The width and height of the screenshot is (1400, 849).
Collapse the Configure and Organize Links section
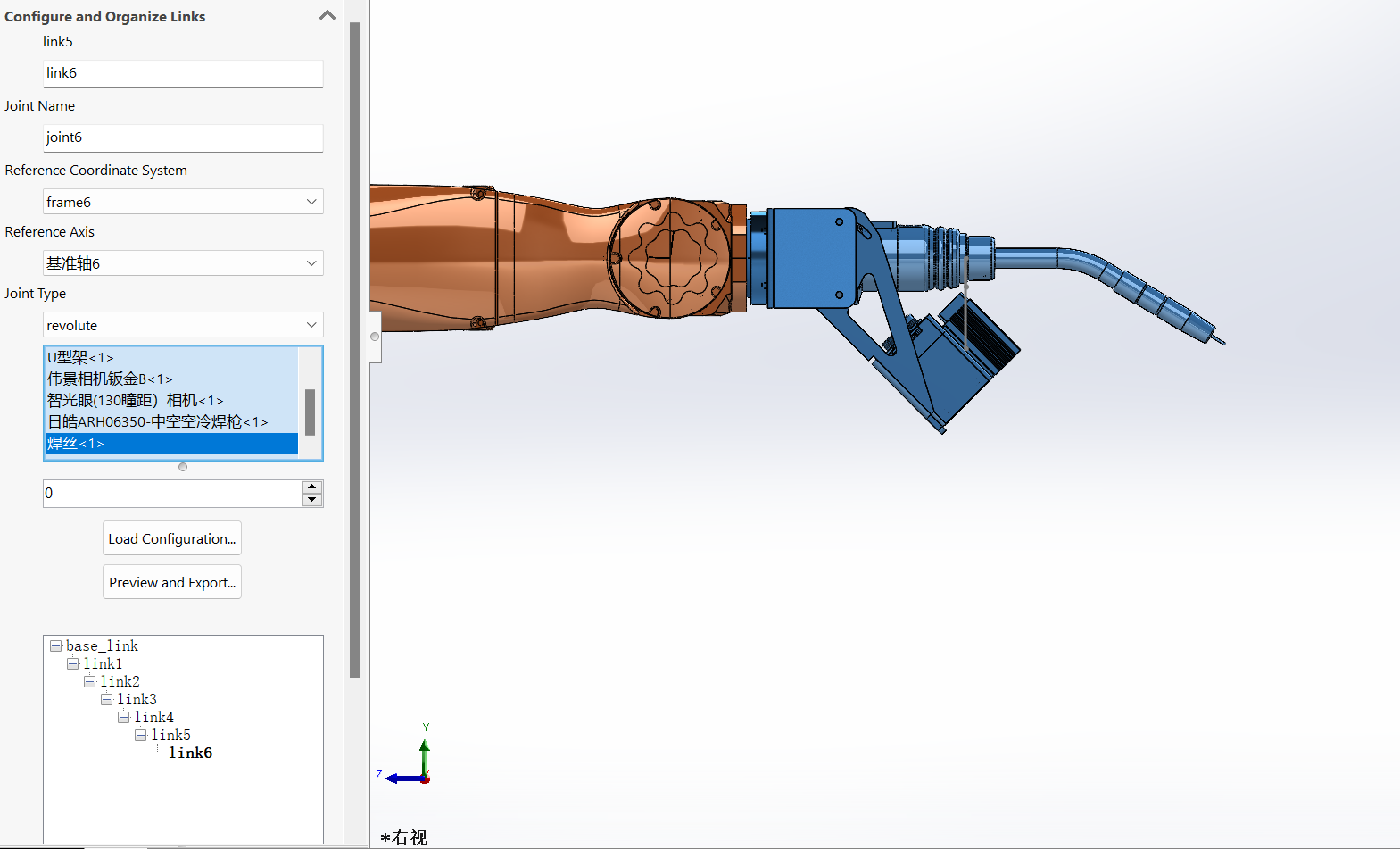tap(327, 15)
